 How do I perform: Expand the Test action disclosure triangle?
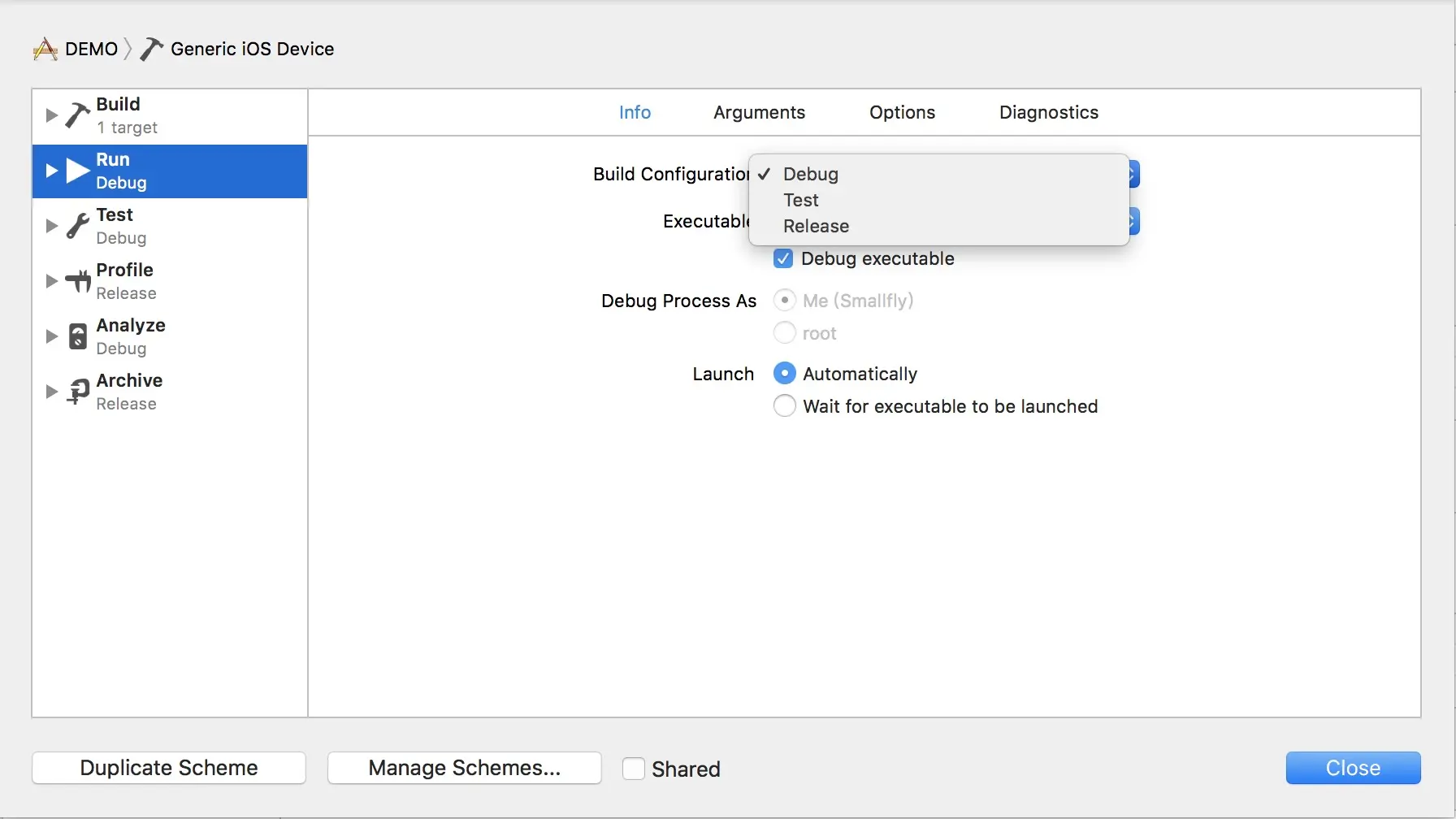pos(51,226)
